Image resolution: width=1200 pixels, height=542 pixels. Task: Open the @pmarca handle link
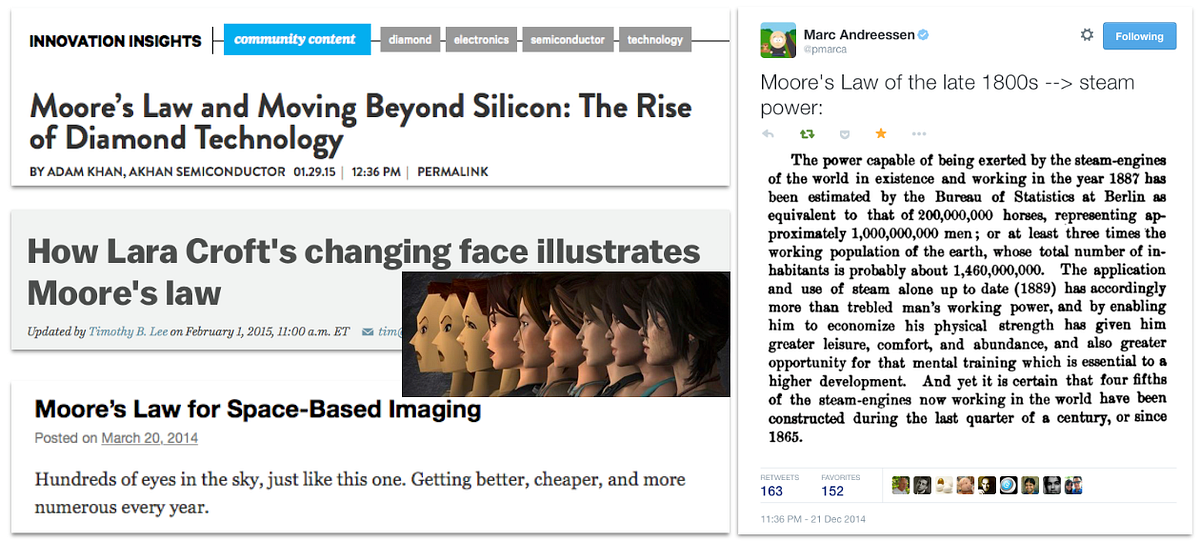(x=824, y=50)
